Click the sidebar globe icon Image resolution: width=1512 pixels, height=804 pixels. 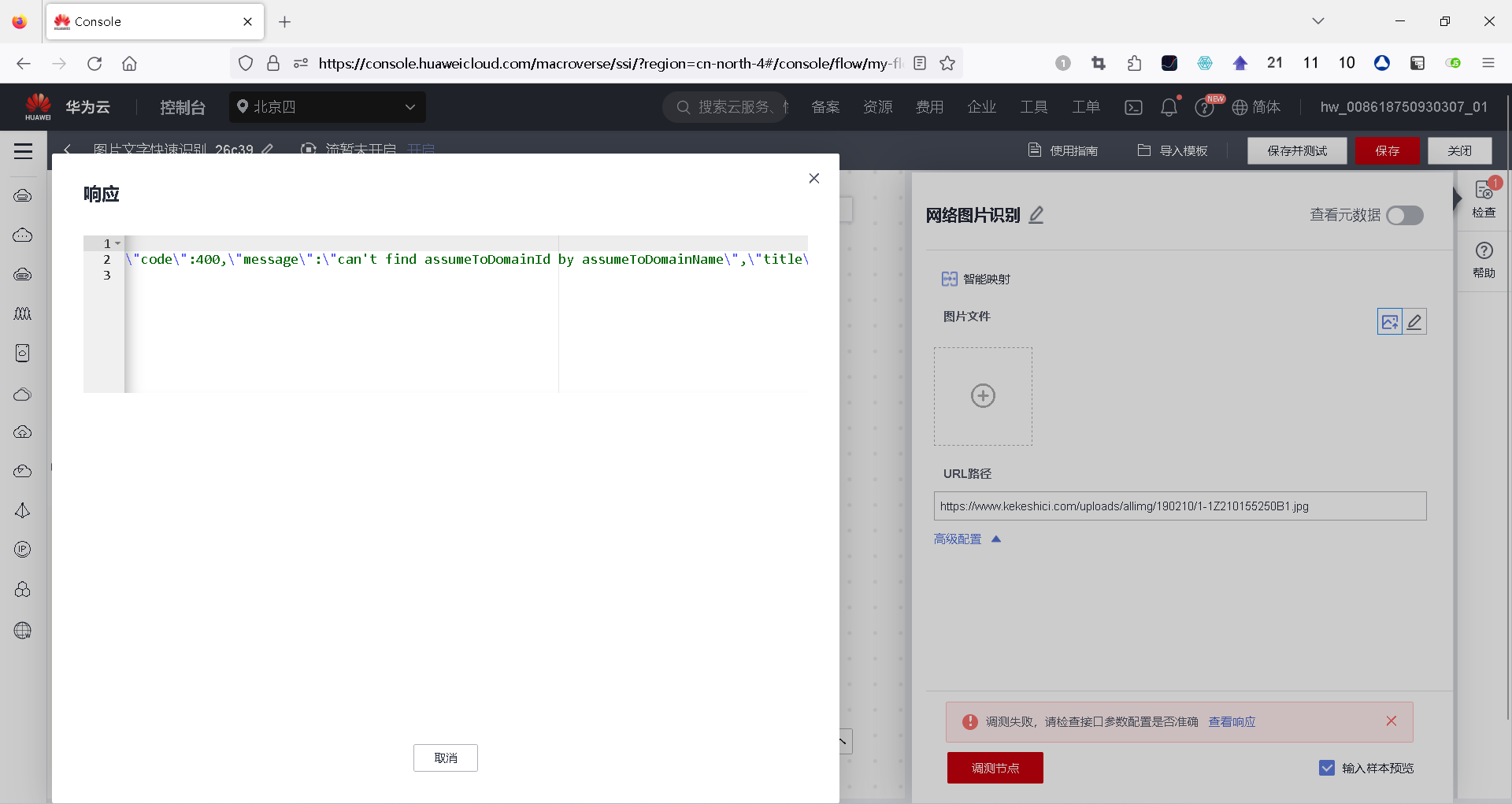point(23,630)
